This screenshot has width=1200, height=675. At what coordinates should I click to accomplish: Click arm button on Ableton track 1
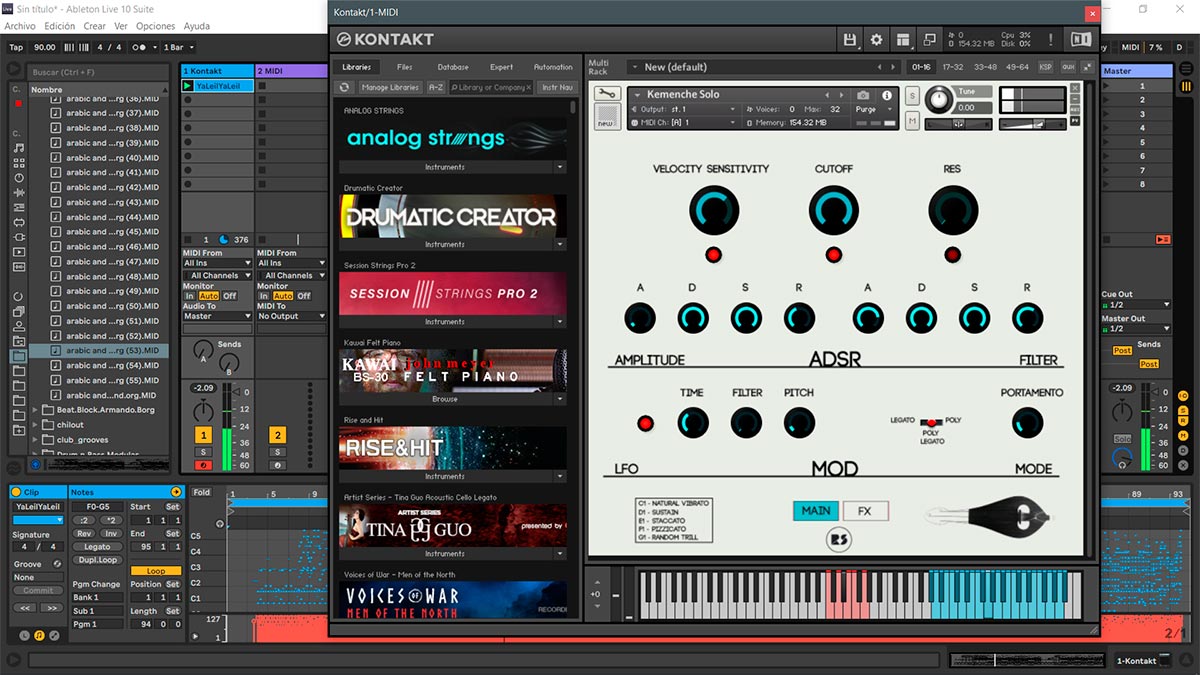pyautogui.click(x=203, y=465)
